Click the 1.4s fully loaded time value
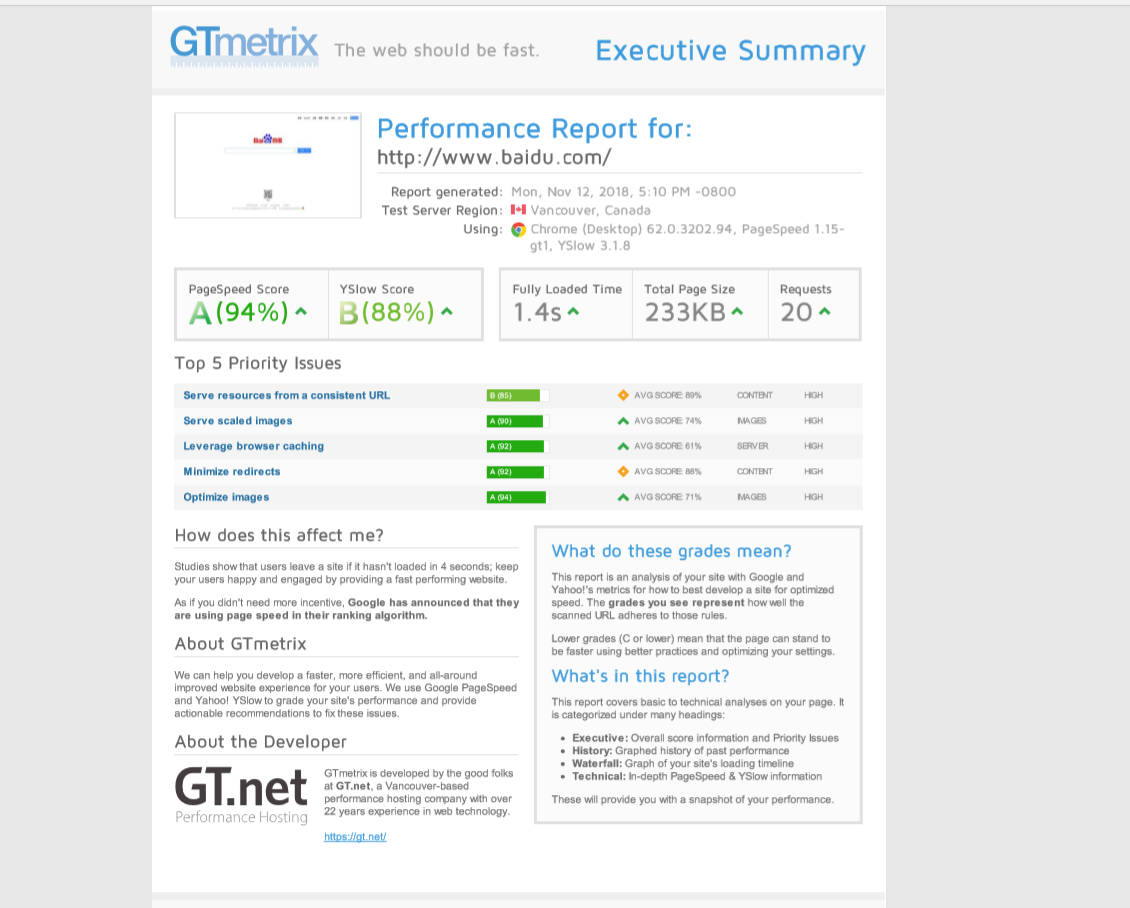 [537, 312]
